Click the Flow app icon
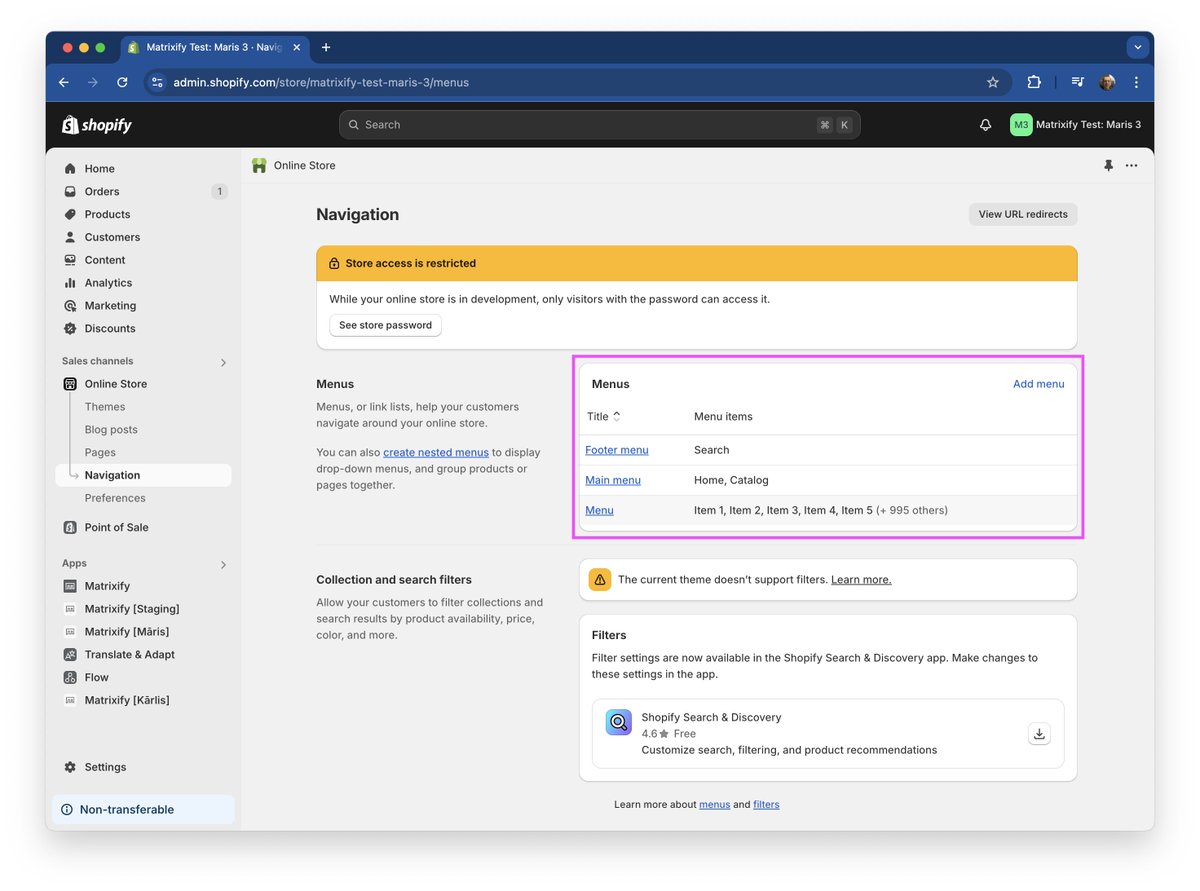 (x=70, y=678)
